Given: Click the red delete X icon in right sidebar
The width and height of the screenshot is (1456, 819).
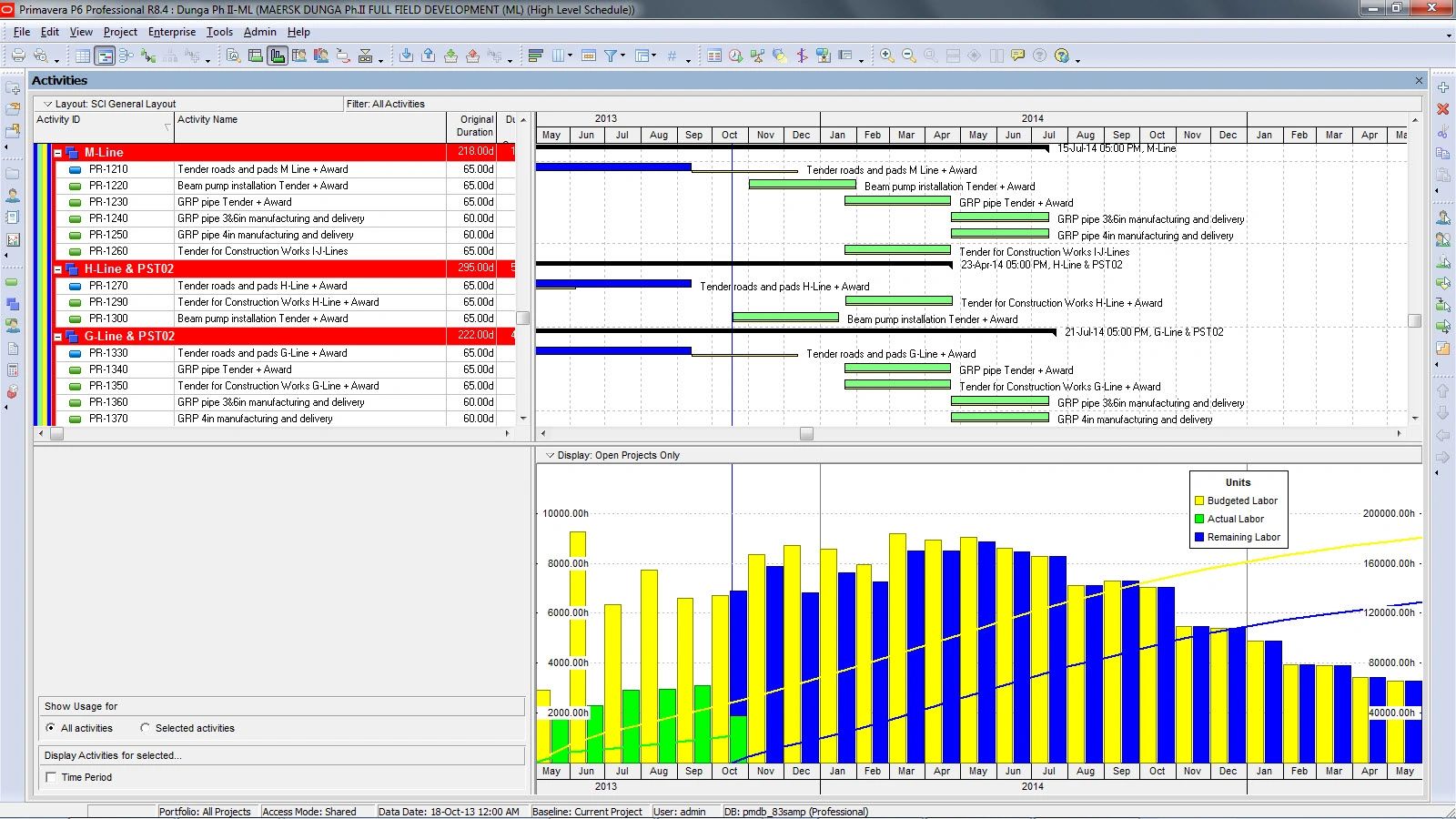Looking at the screenshot, I should 1442,109.
